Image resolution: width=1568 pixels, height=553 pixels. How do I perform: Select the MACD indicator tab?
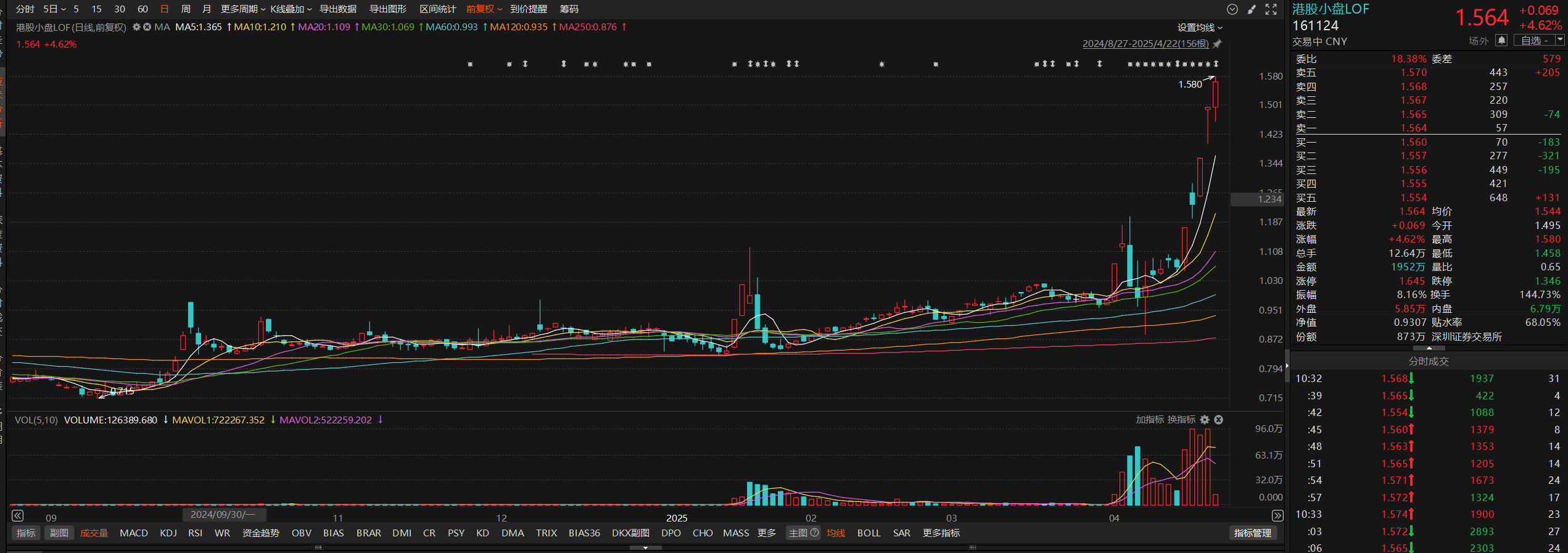coord(134,533)
